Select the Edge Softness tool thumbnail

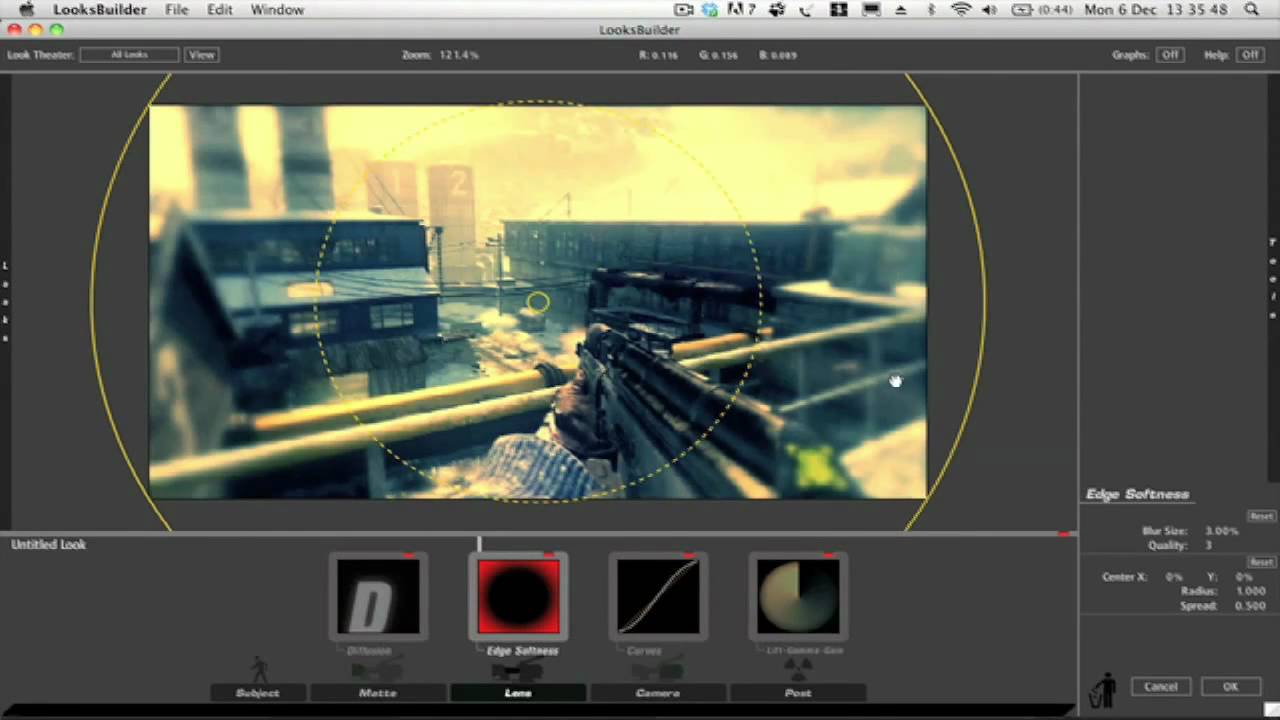518,596
